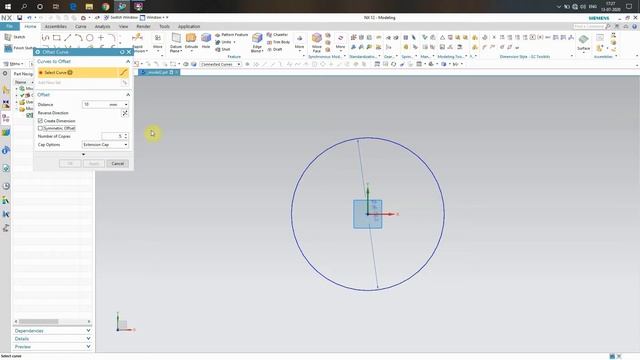This screenshot has width=640, height=360.
Task: Click the Sketch tool icon
Action: tap(8, 37)
